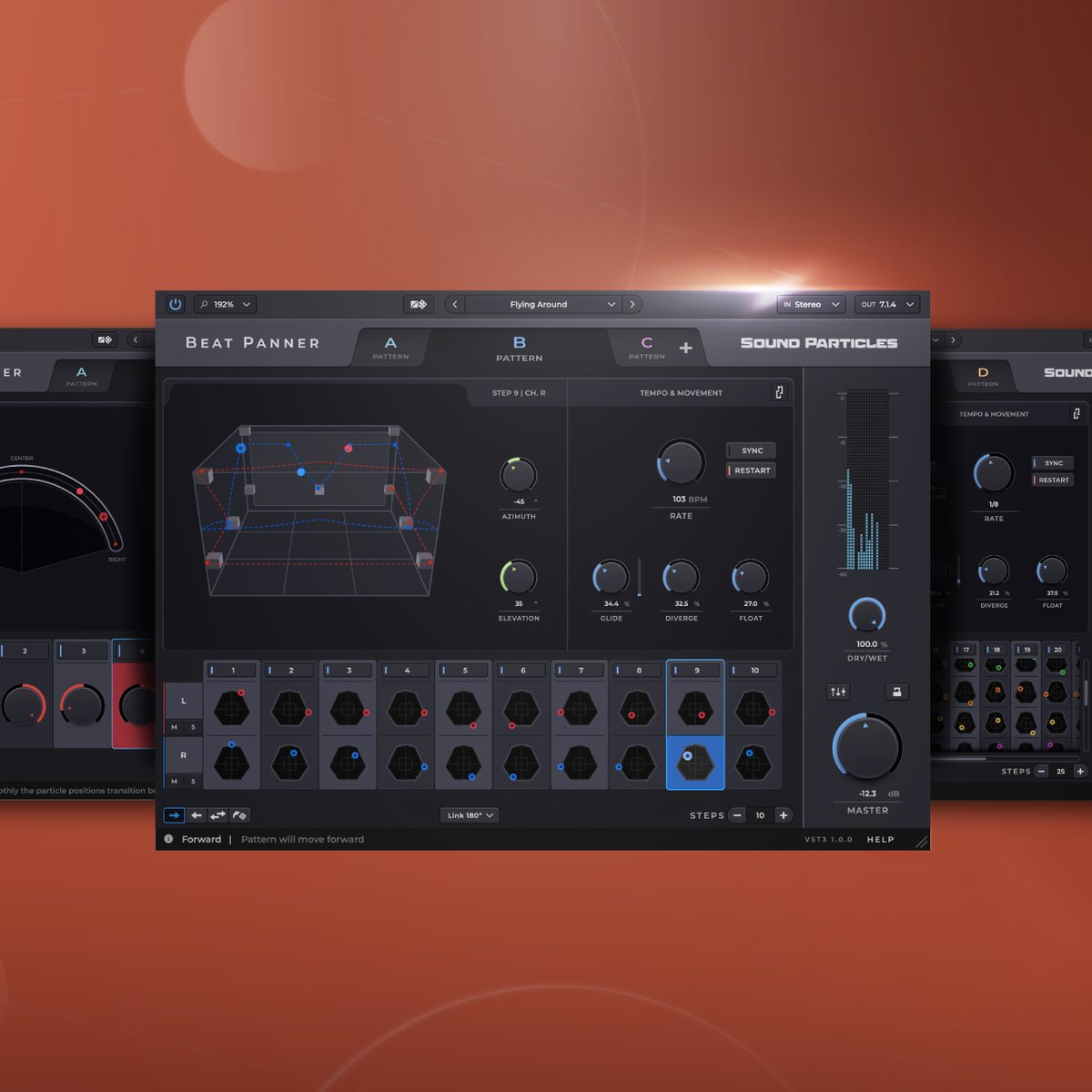Viewport: 1092px width, 1092px height.
Task: Open the IN Stereo input dropdown
Action: [x=812, y=304]
